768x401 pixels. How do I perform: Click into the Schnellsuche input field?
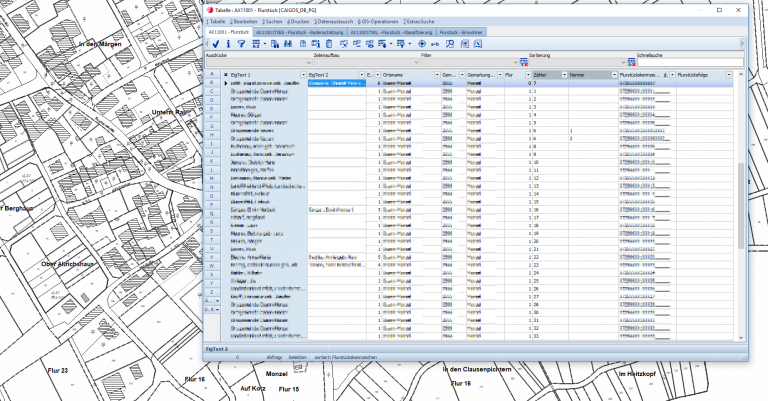(x=690, y=63)
